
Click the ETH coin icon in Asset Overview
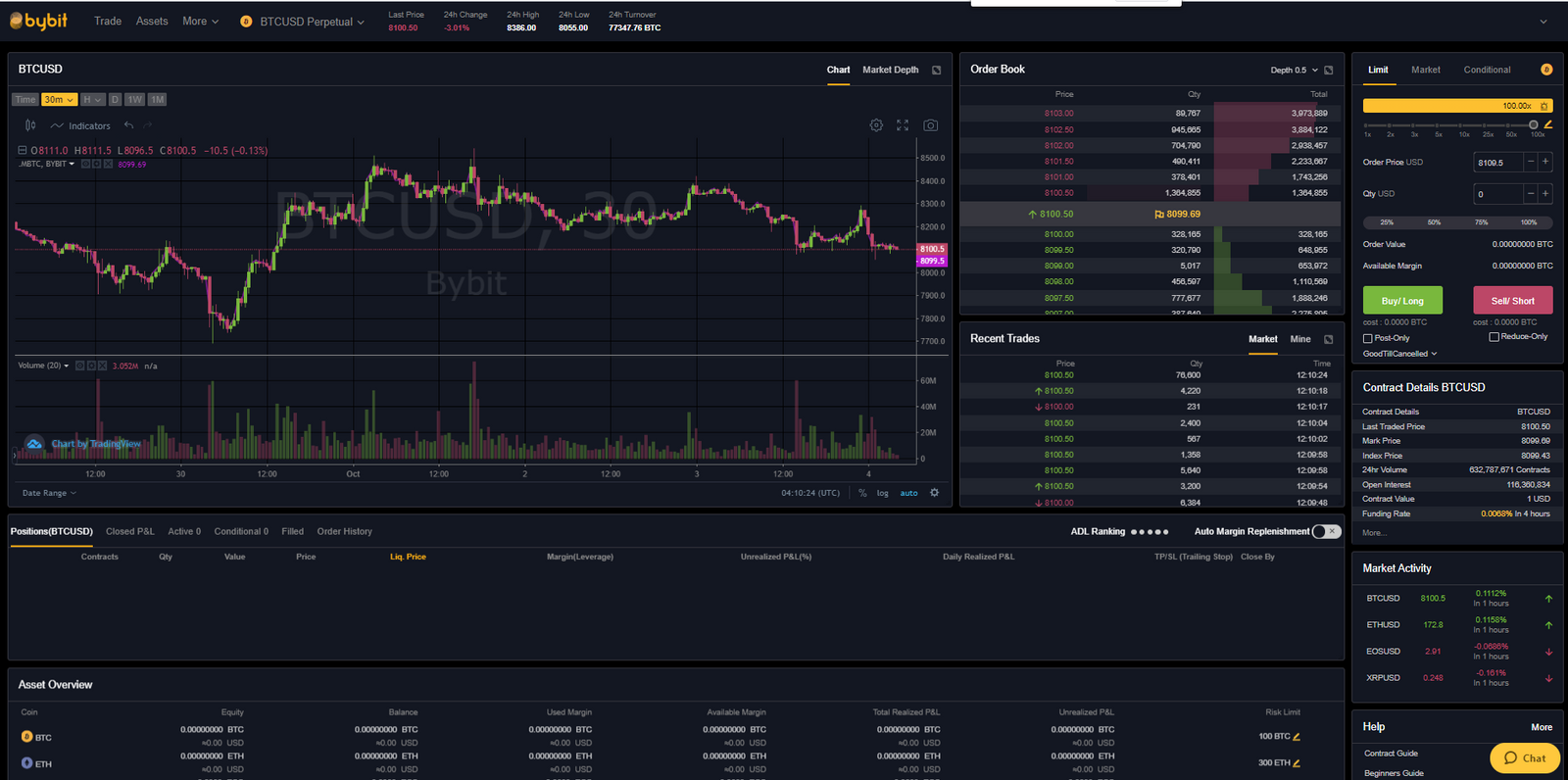27,762
